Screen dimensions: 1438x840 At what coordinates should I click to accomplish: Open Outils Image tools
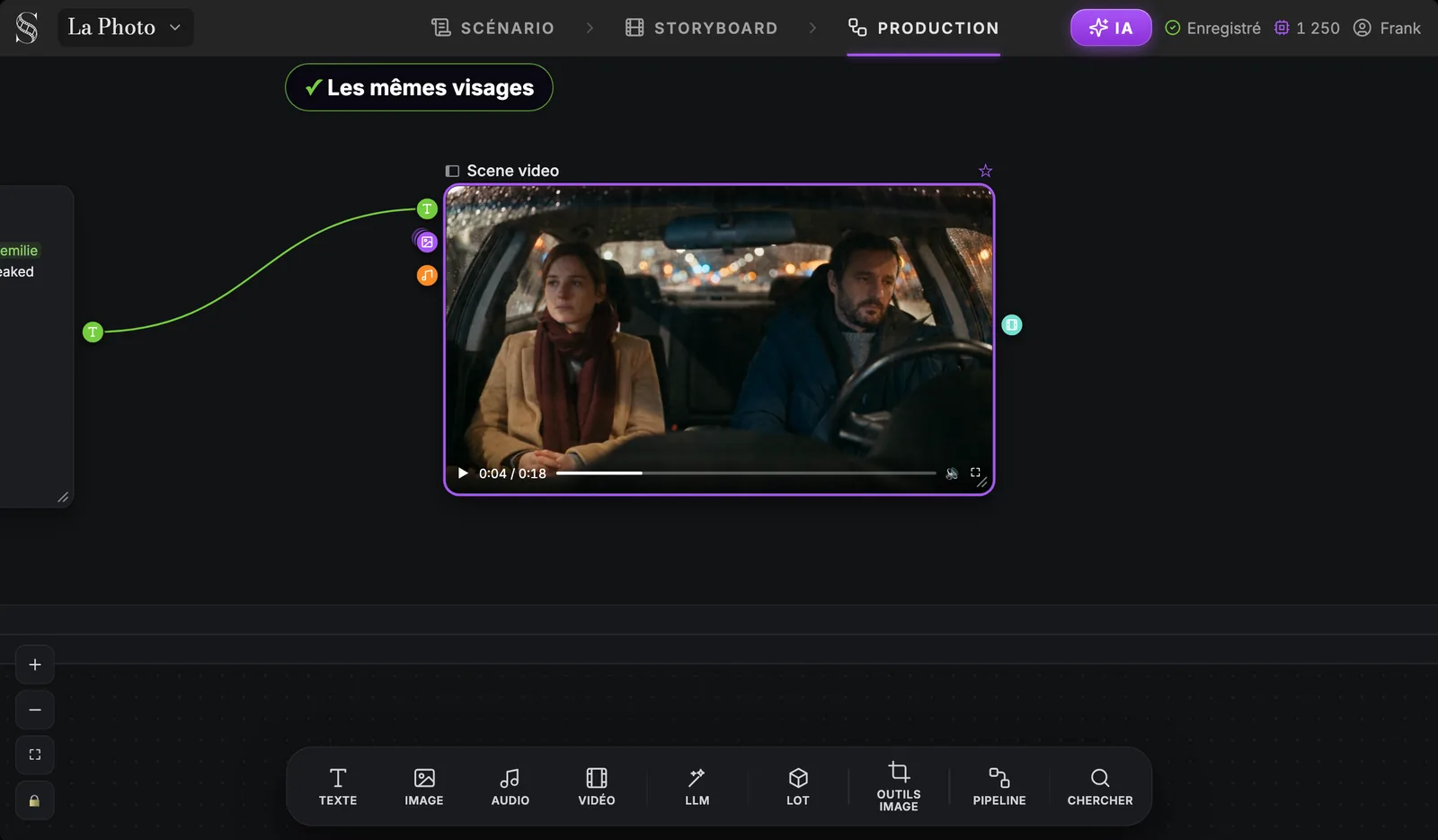[899, 786]
